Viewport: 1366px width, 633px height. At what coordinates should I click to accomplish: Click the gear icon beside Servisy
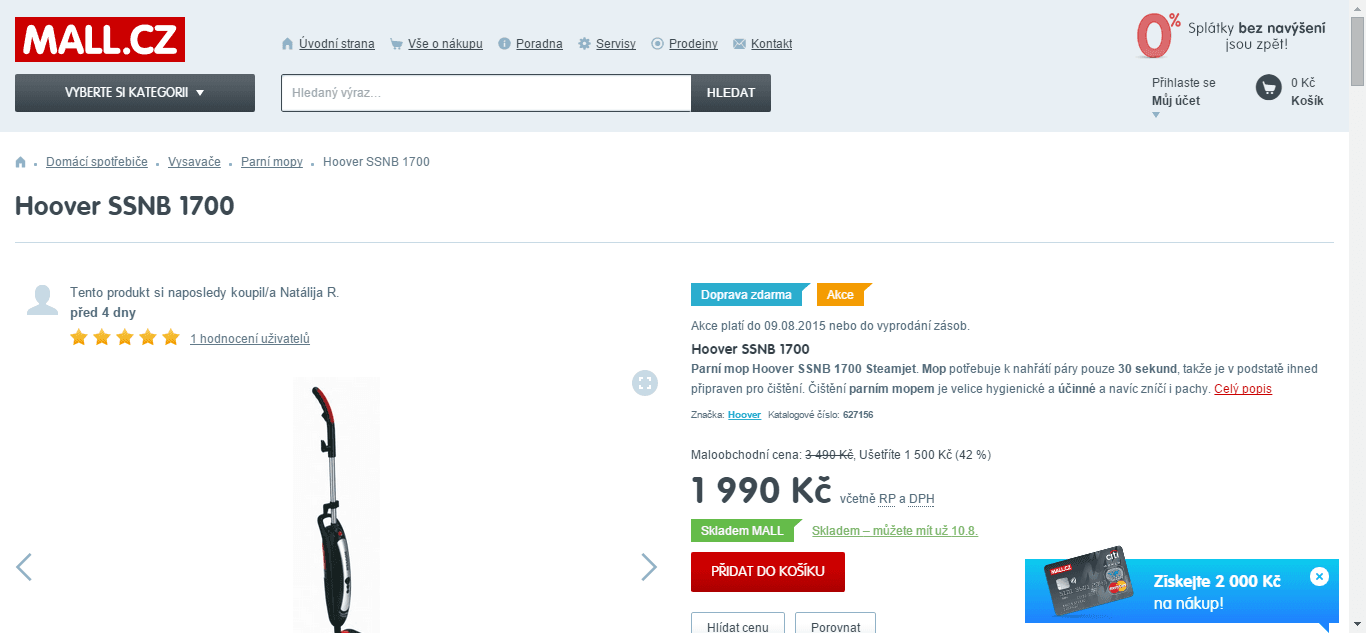click(x=584, y=44)
